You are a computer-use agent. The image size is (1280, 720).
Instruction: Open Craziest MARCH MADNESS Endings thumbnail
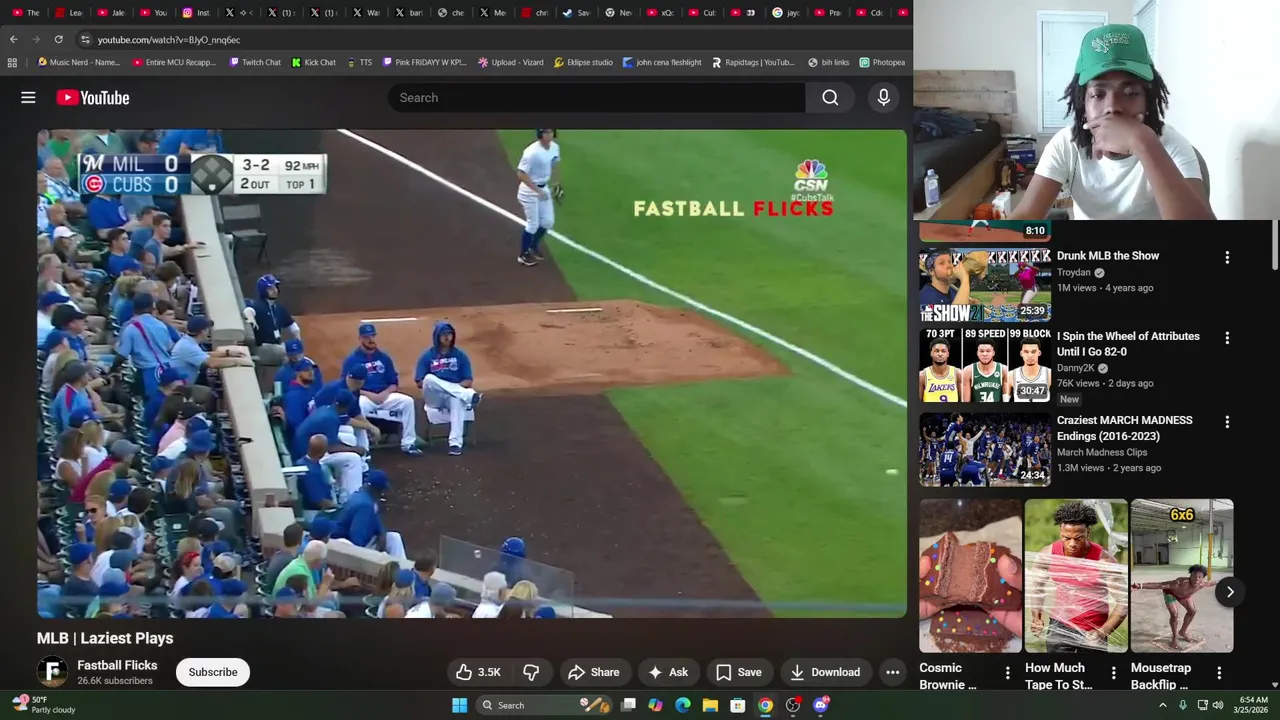985,450
